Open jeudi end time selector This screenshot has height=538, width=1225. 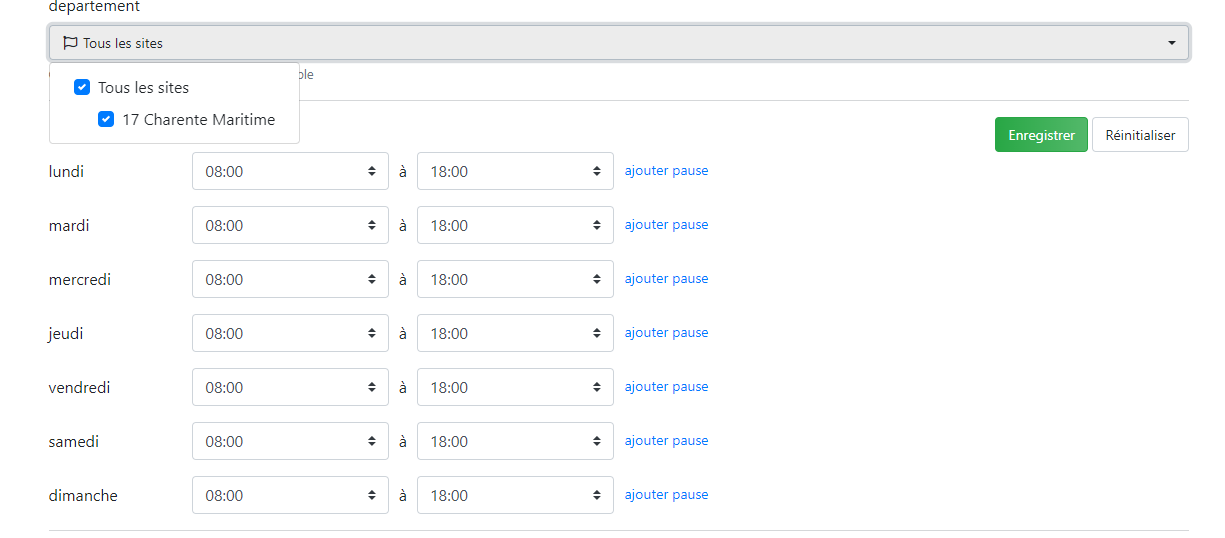(515, 333)
